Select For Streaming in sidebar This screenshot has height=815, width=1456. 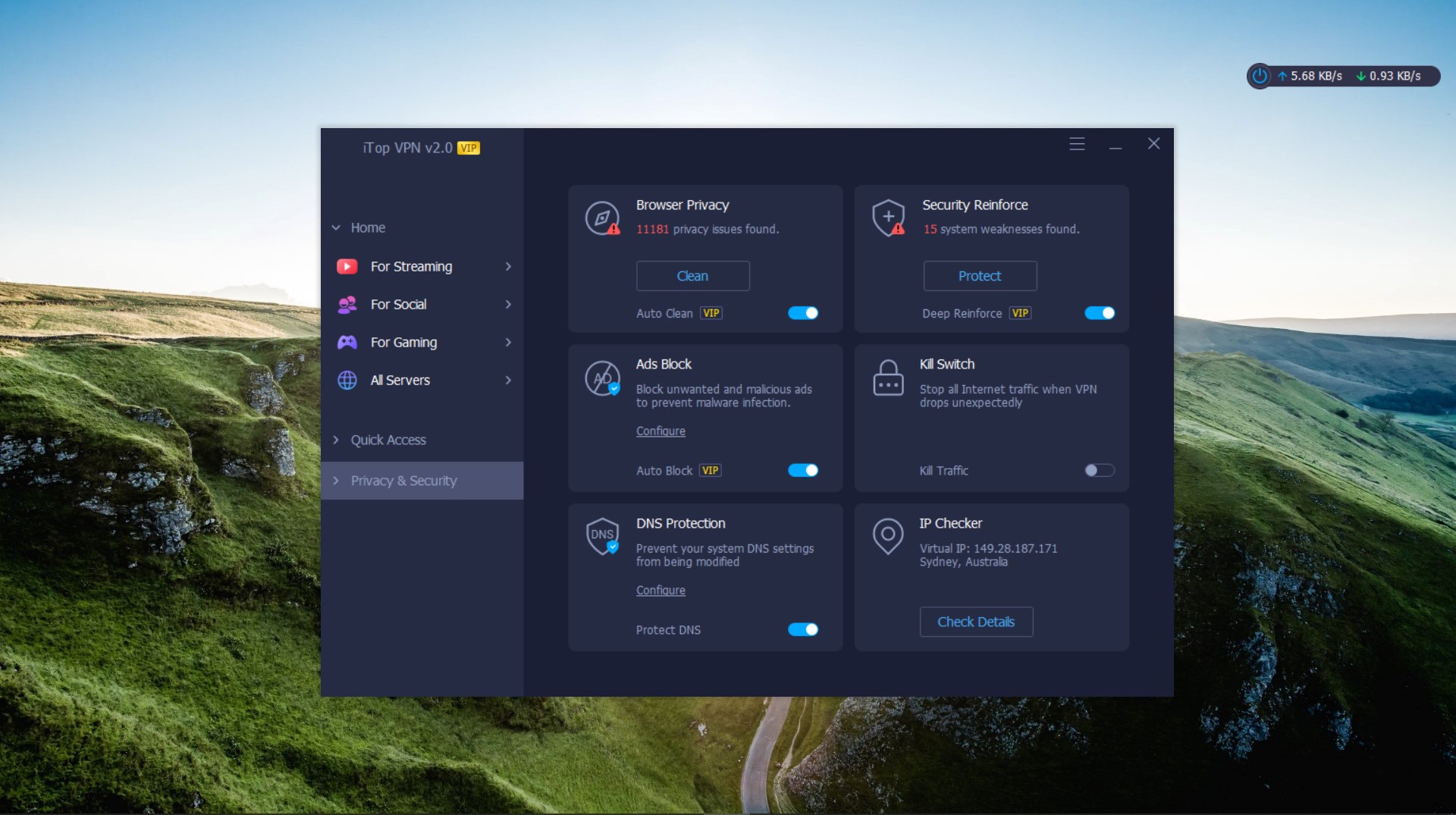[422, 266]
